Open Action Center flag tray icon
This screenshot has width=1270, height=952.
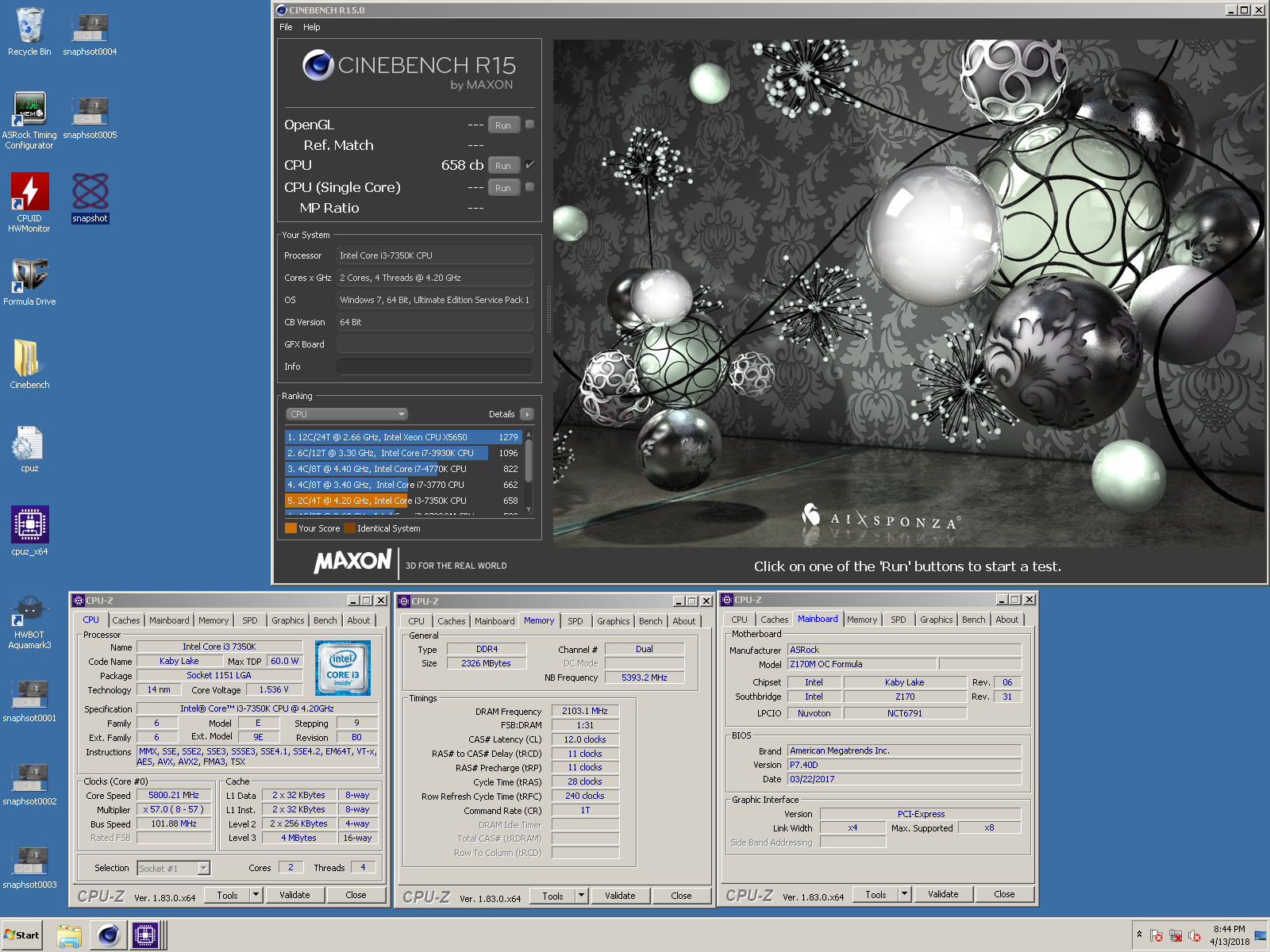click(1156, 935)
